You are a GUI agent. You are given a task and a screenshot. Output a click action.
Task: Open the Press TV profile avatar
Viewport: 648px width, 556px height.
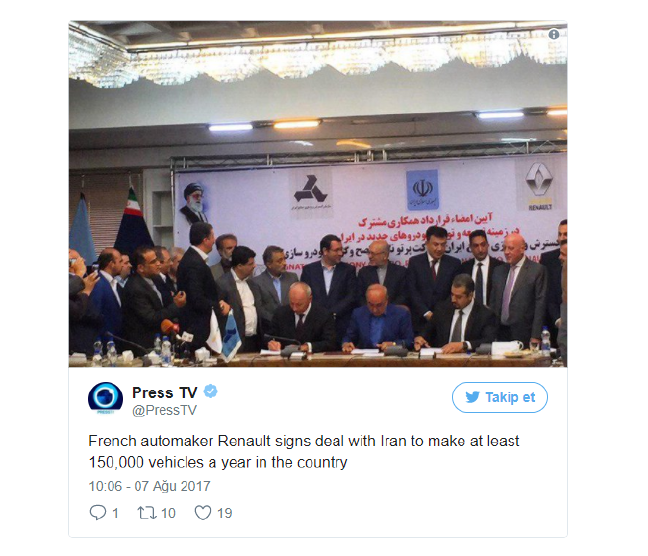point(105,398)
